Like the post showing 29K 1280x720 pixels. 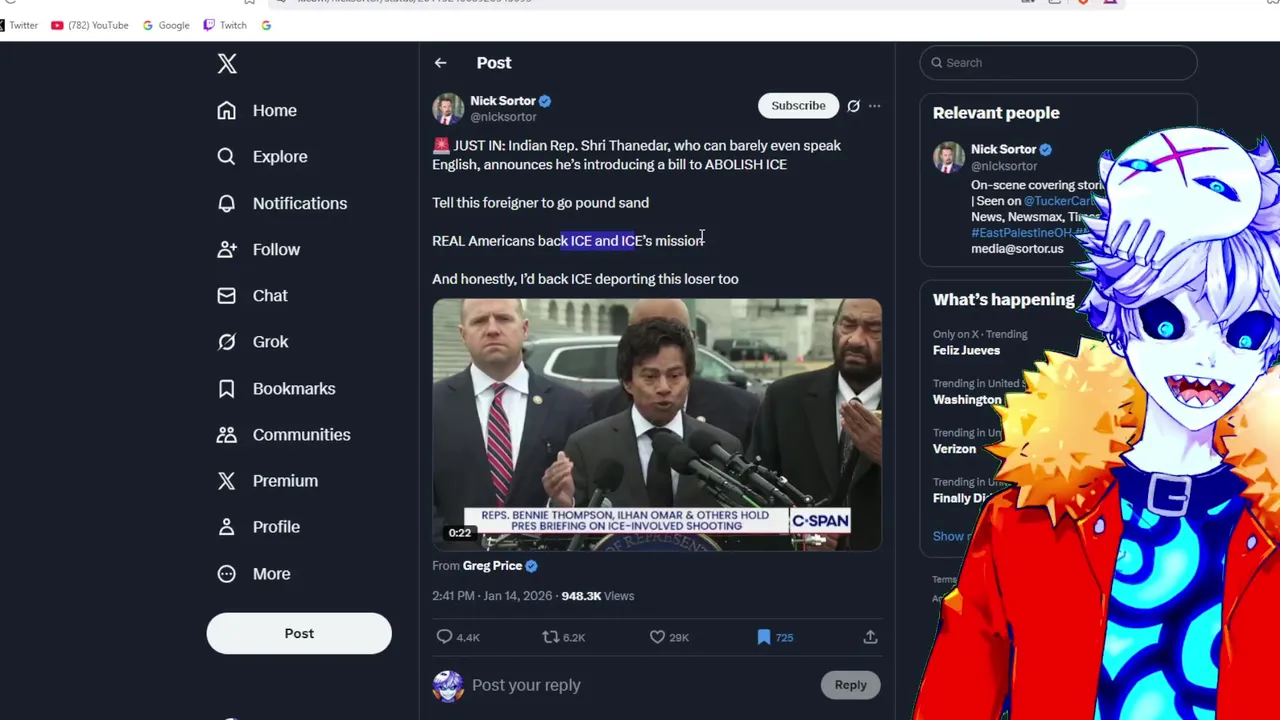coord(657,637)
